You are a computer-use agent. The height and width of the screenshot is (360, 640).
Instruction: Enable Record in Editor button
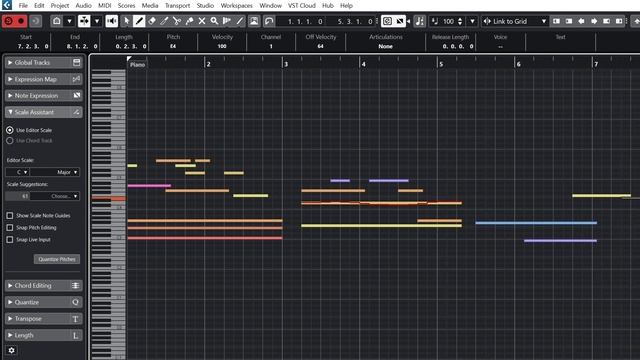[21, 21]
